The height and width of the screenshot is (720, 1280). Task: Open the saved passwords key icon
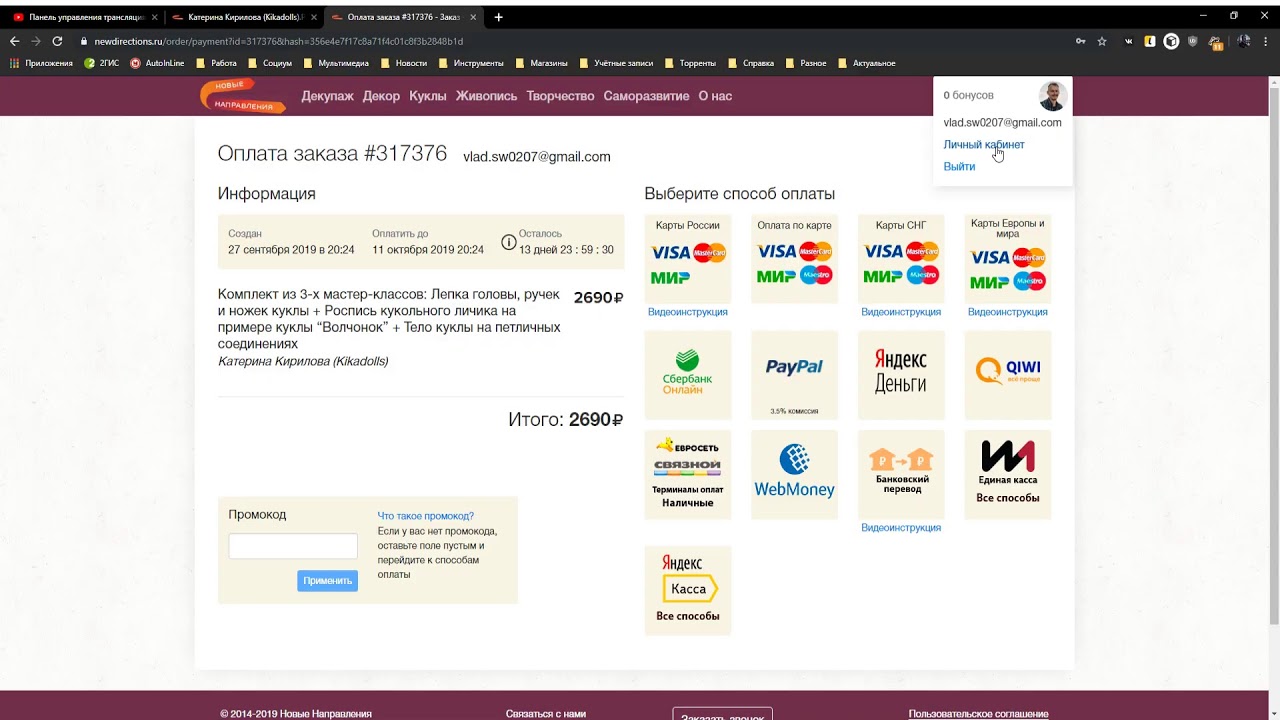[1080, 41]
